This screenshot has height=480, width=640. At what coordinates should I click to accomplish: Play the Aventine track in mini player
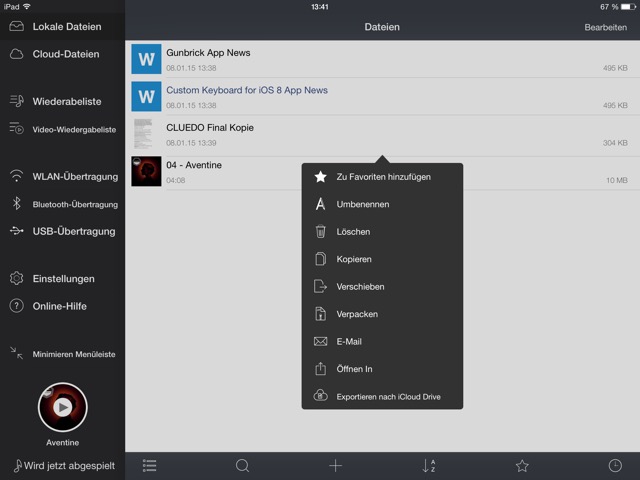click(62, 407)
